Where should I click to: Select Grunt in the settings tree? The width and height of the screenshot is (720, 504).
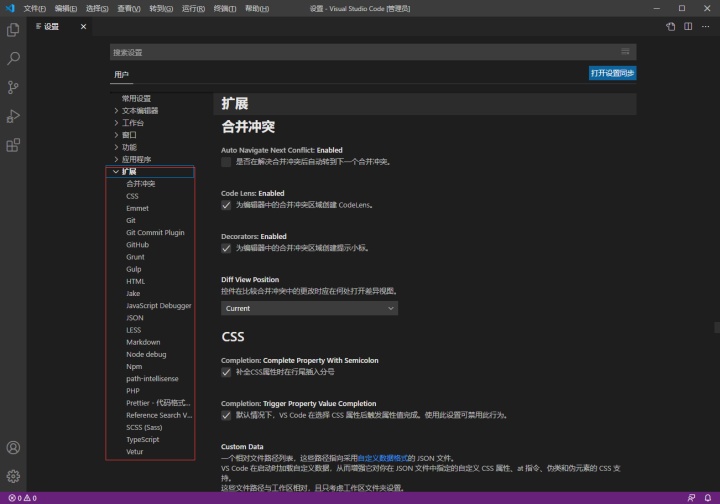point(135,257)
